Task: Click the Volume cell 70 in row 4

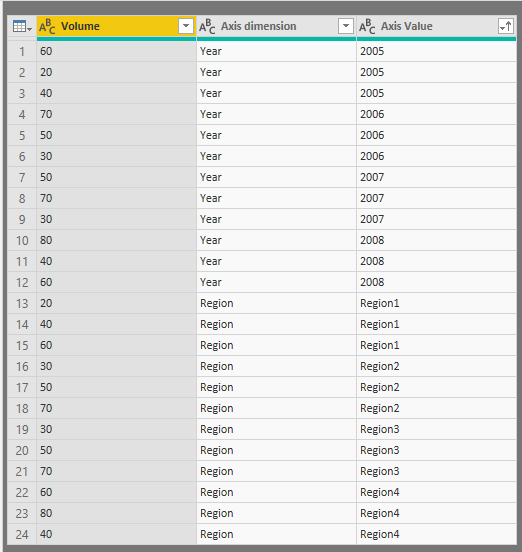Action: 116,114
